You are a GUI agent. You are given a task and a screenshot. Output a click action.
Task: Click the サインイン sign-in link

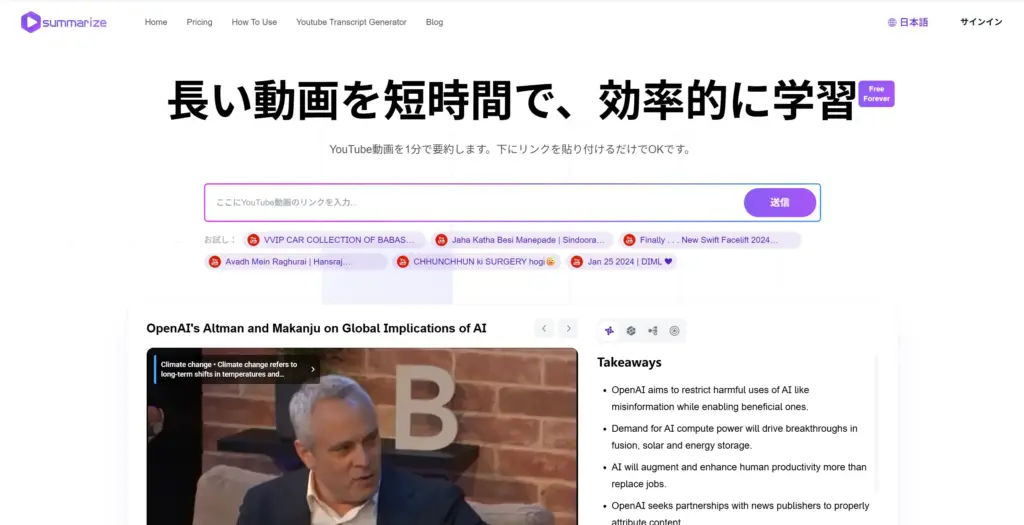click(980, 22)
